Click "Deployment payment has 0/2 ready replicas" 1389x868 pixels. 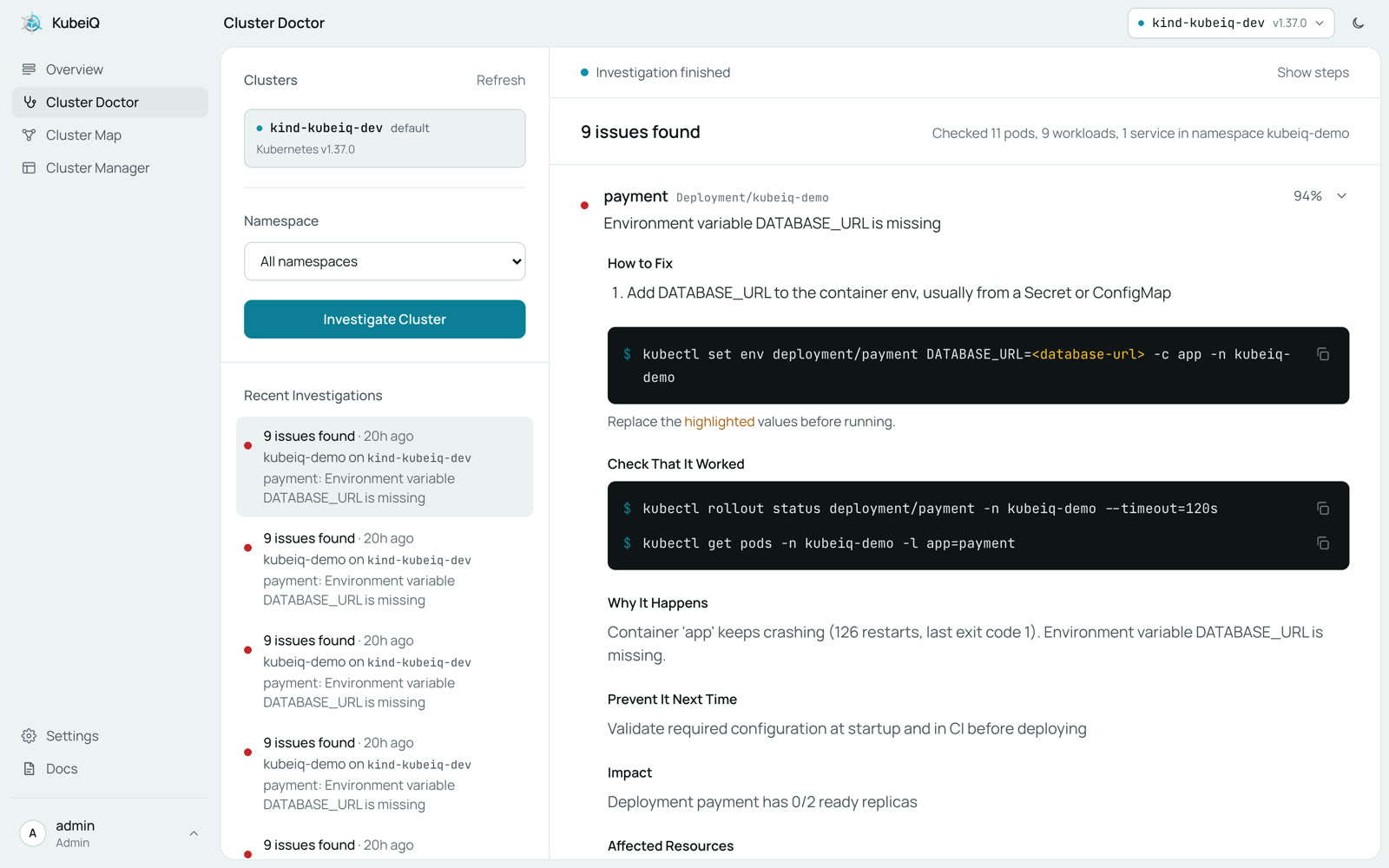pyautogui.click(x=762, y=802)
